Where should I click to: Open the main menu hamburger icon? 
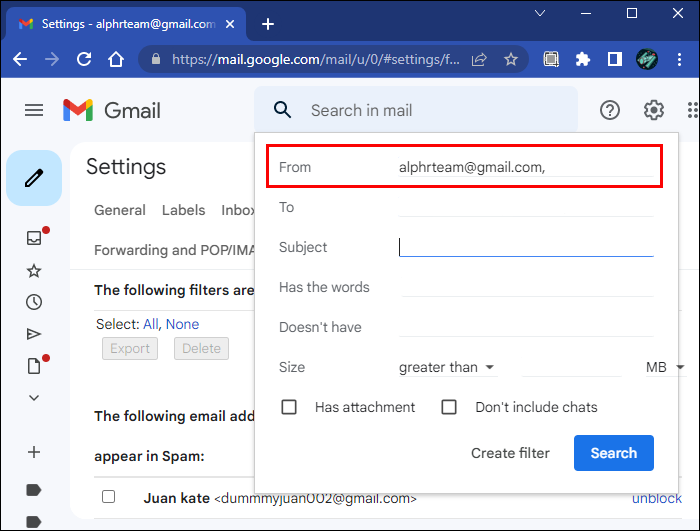click(34, 110)
